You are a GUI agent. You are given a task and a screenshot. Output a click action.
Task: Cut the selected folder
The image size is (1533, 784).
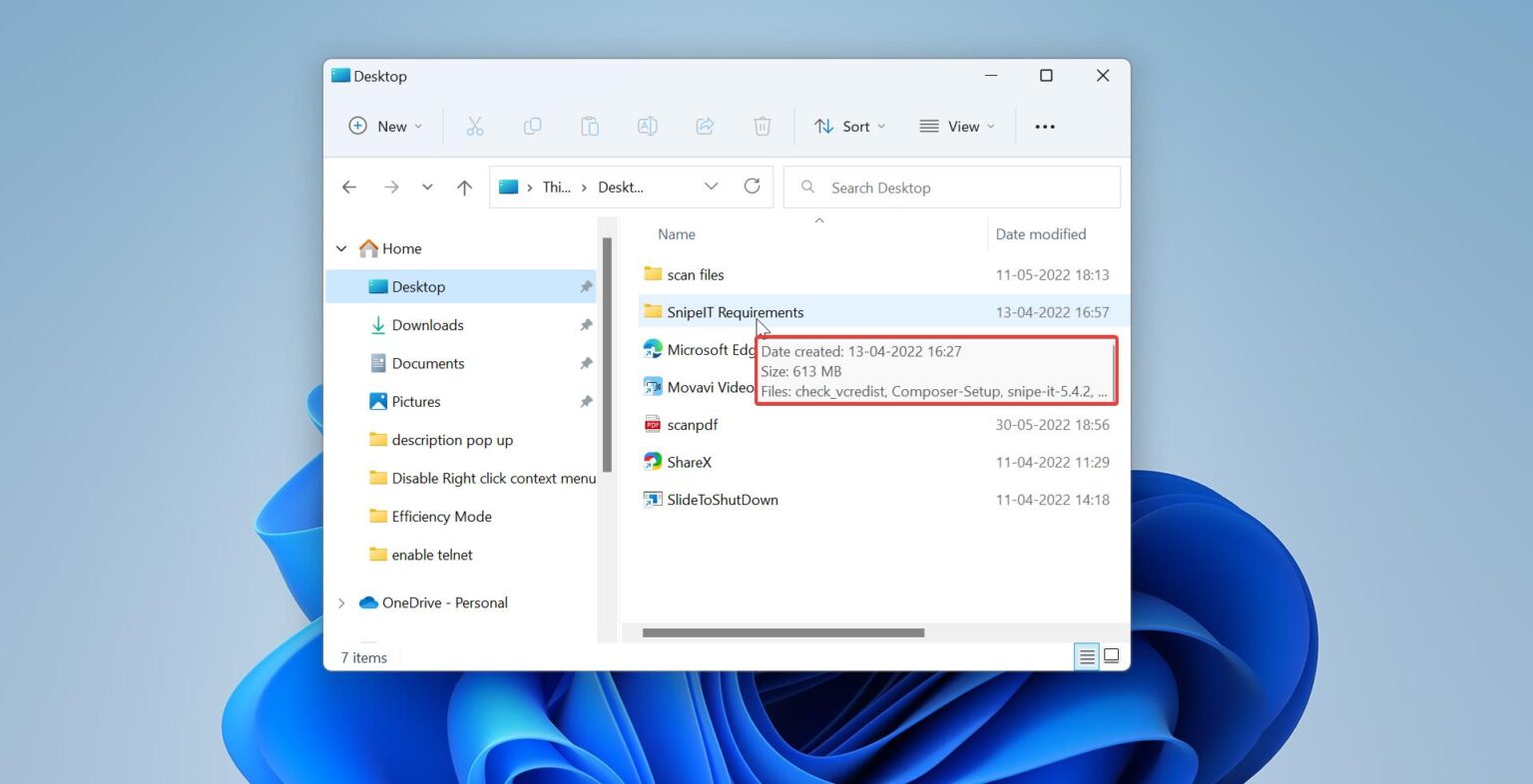pyautogui.click(x=474, y=126)
